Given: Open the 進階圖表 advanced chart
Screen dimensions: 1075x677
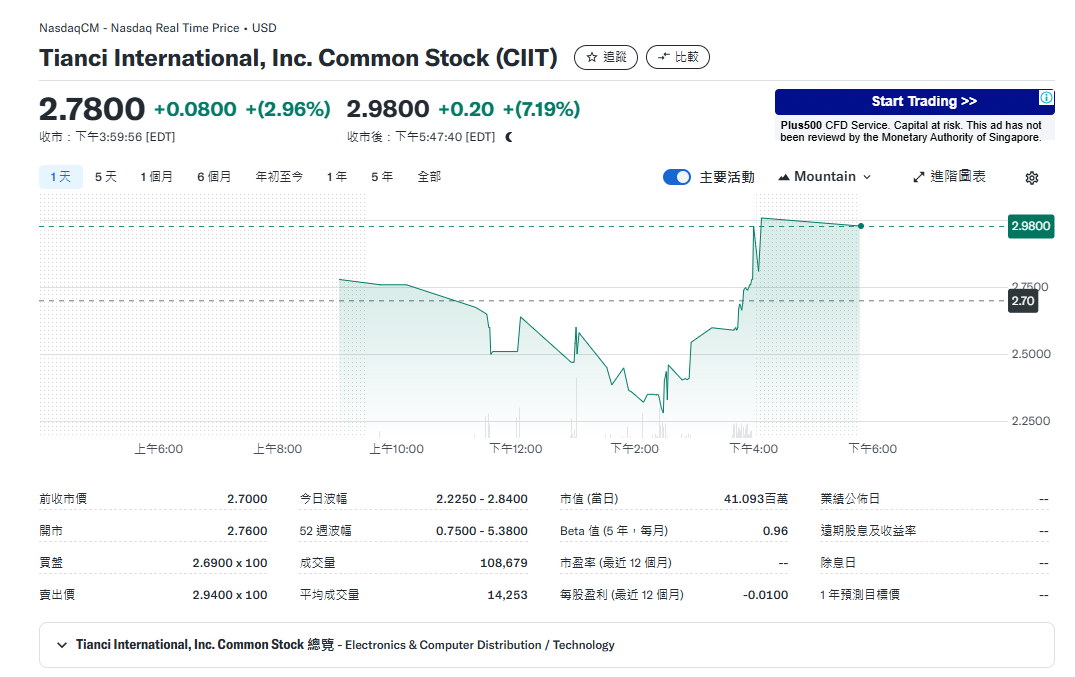Looking at the screenshot, I should tap(950, 177).
